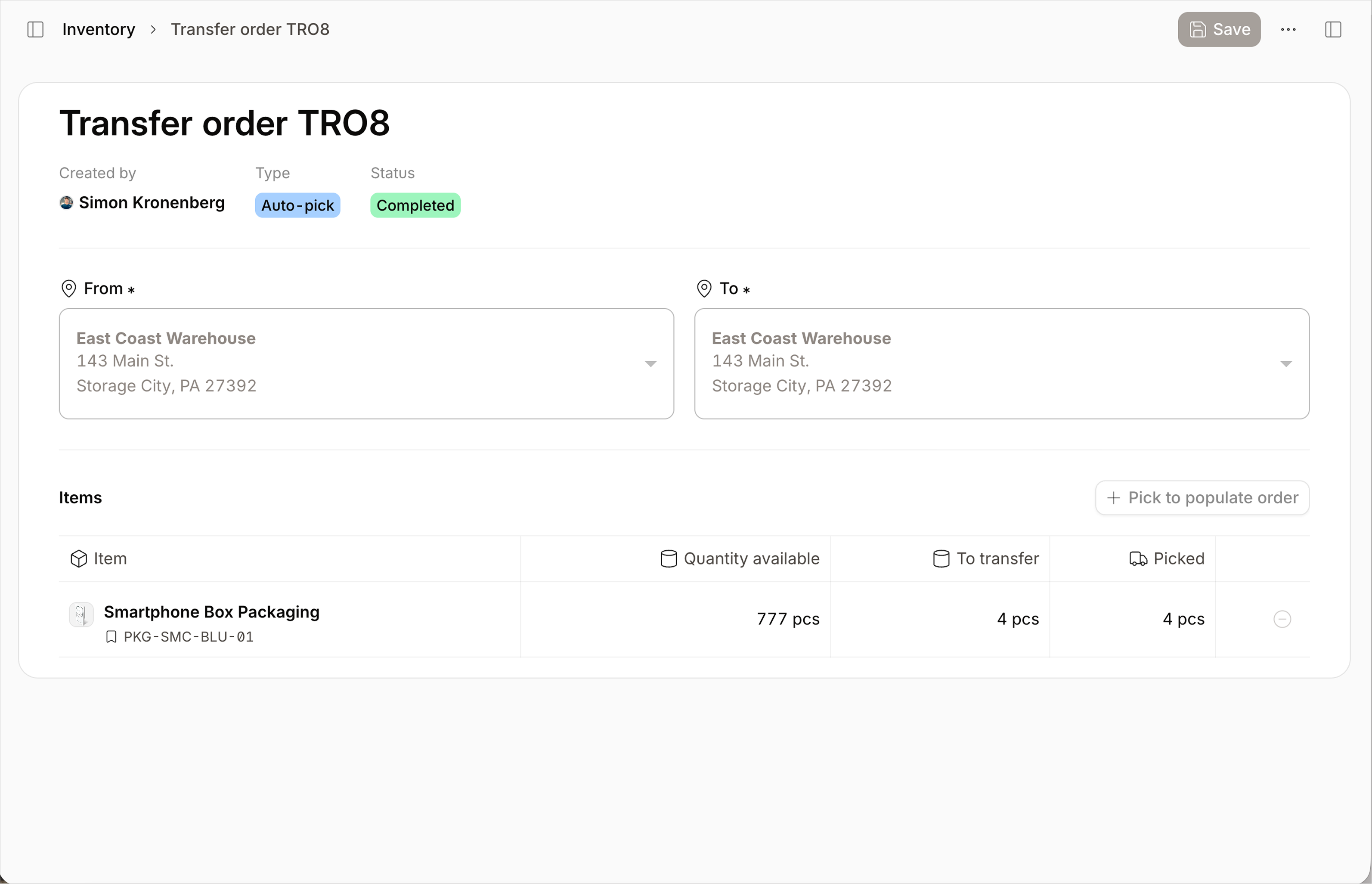
Task: Click the Completed status badge
Action: 415,205
